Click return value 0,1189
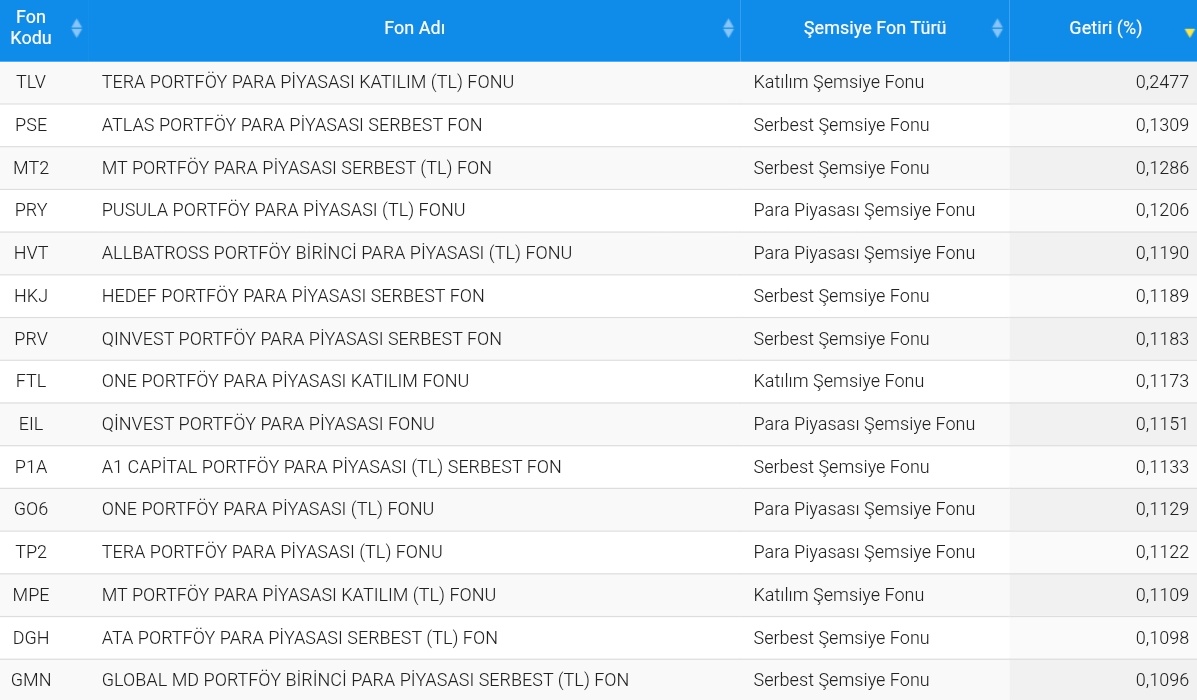 1162,295
